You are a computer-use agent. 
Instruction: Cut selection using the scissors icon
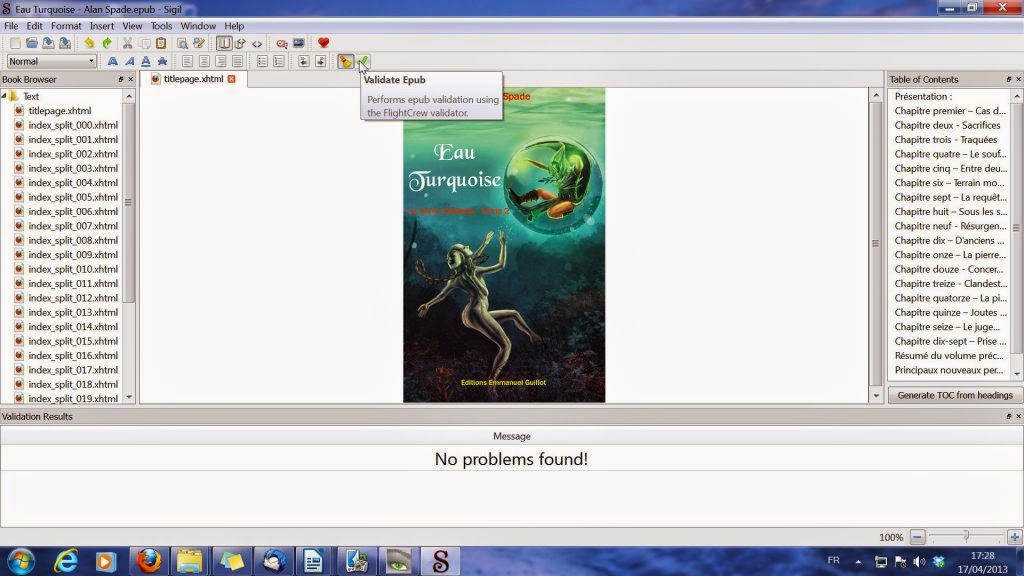(x=127, y=43)
